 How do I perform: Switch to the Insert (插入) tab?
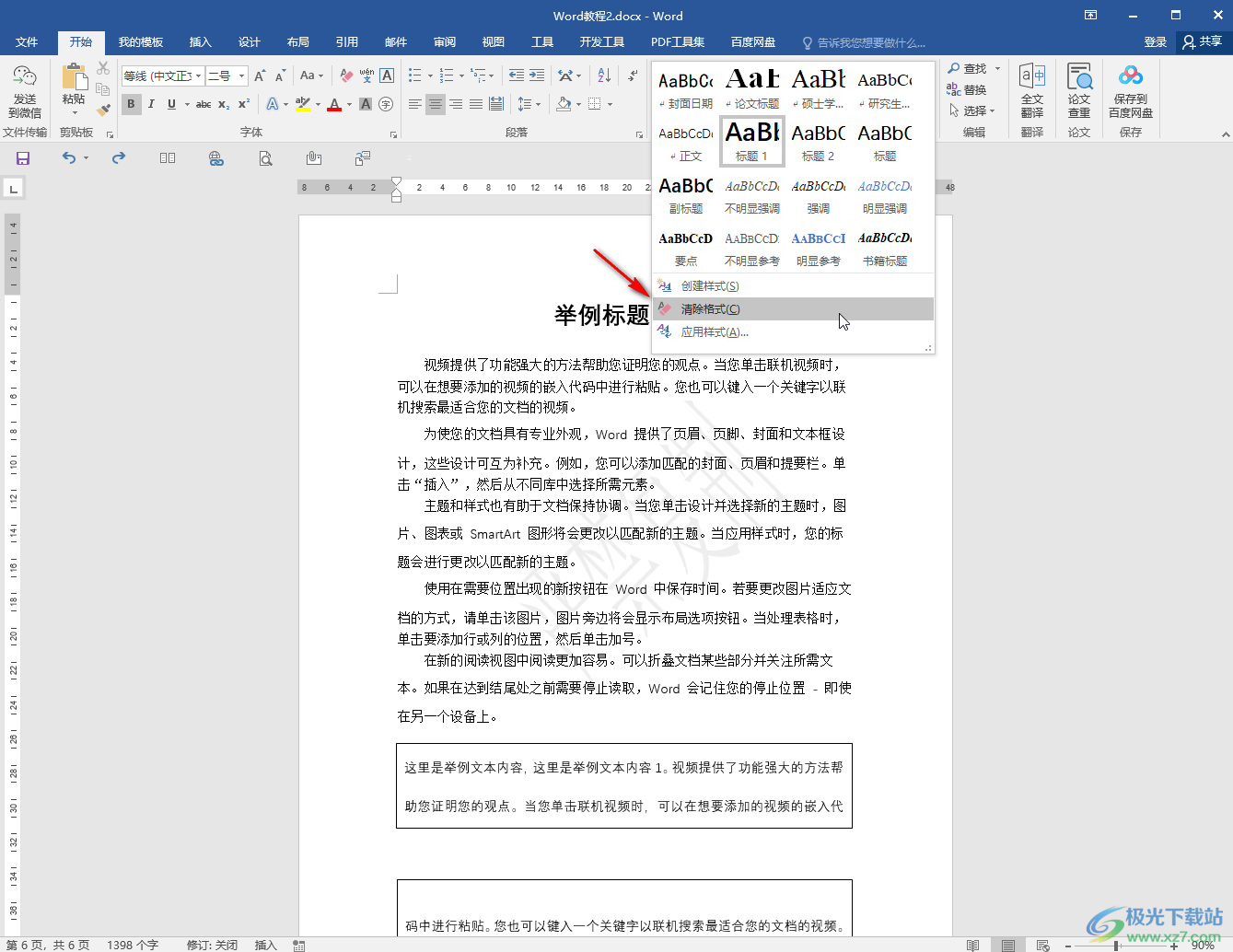[x=200, y=42]
